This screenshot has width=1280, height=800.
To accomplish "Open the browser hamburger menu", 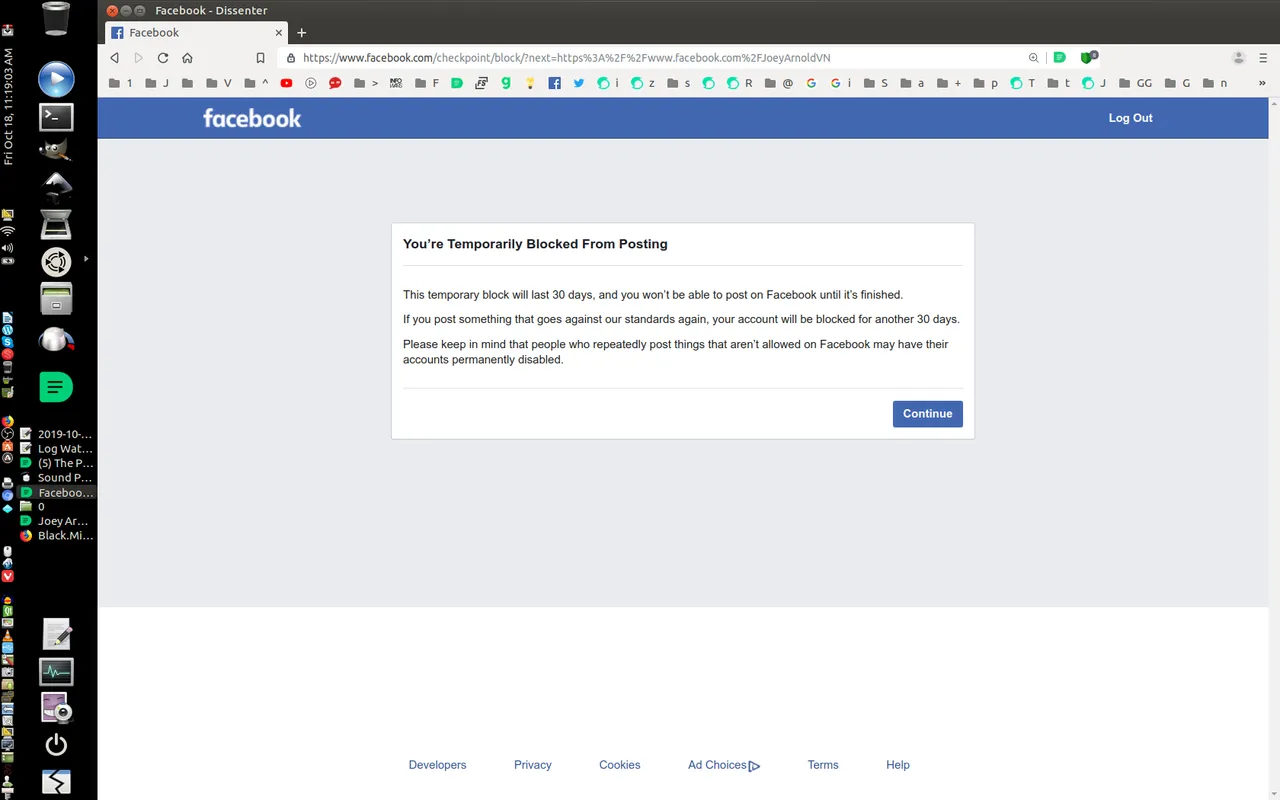I will pos(1264,58).
